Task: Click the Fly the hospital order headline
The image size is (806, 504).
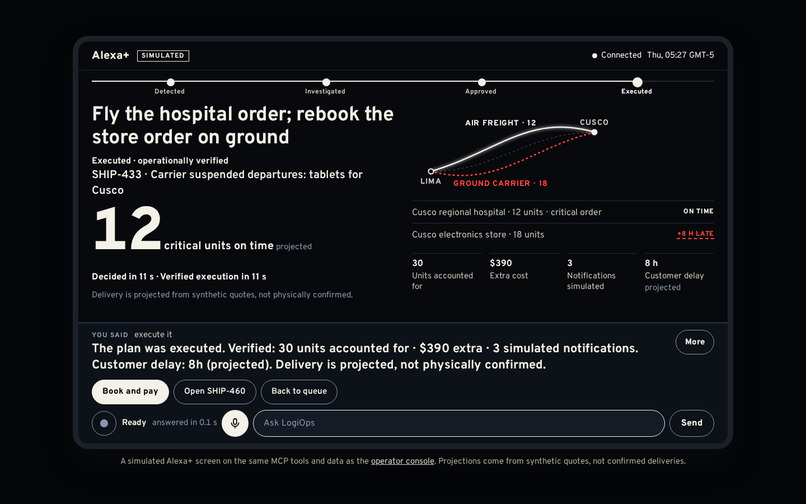Action: pos(243,125)
